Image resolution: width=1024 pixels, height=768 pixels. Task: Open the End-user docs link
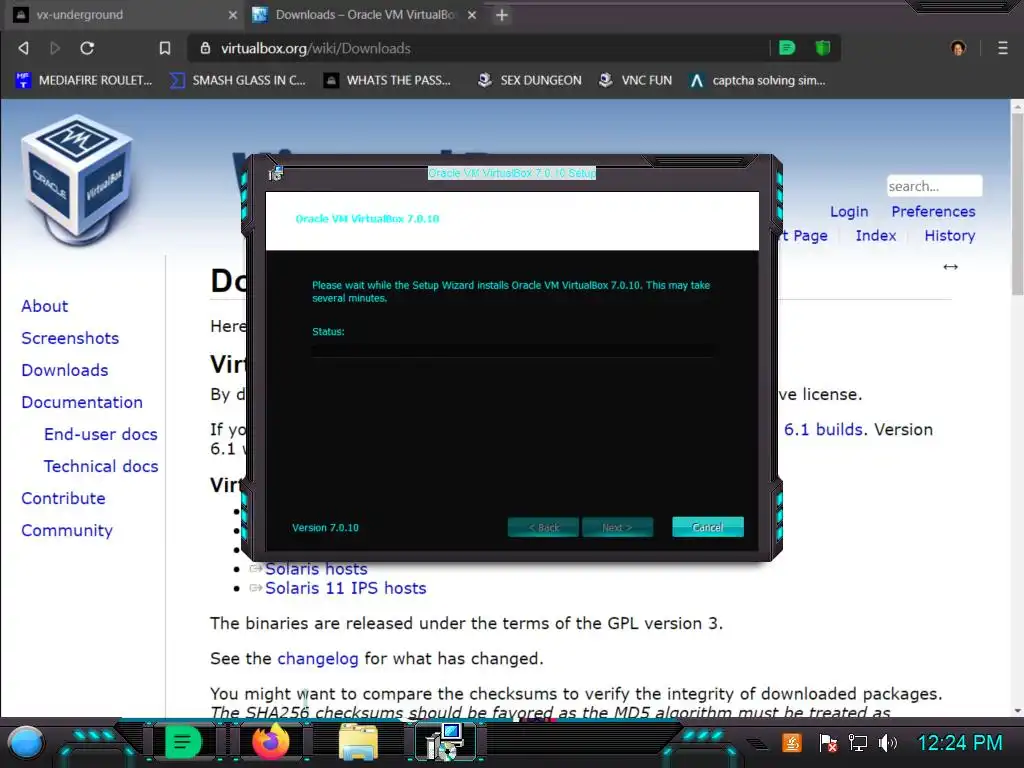[x=101, y=434]
